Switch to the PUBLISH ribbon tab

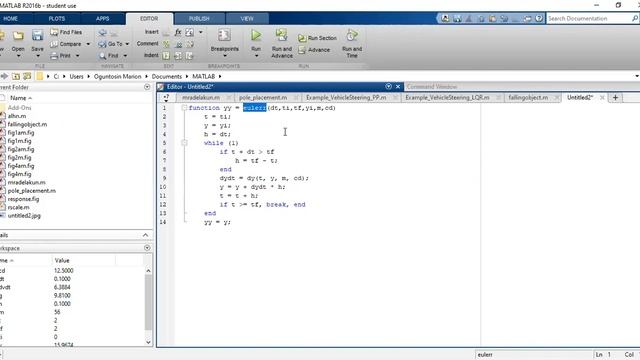(x=199, y=19)
